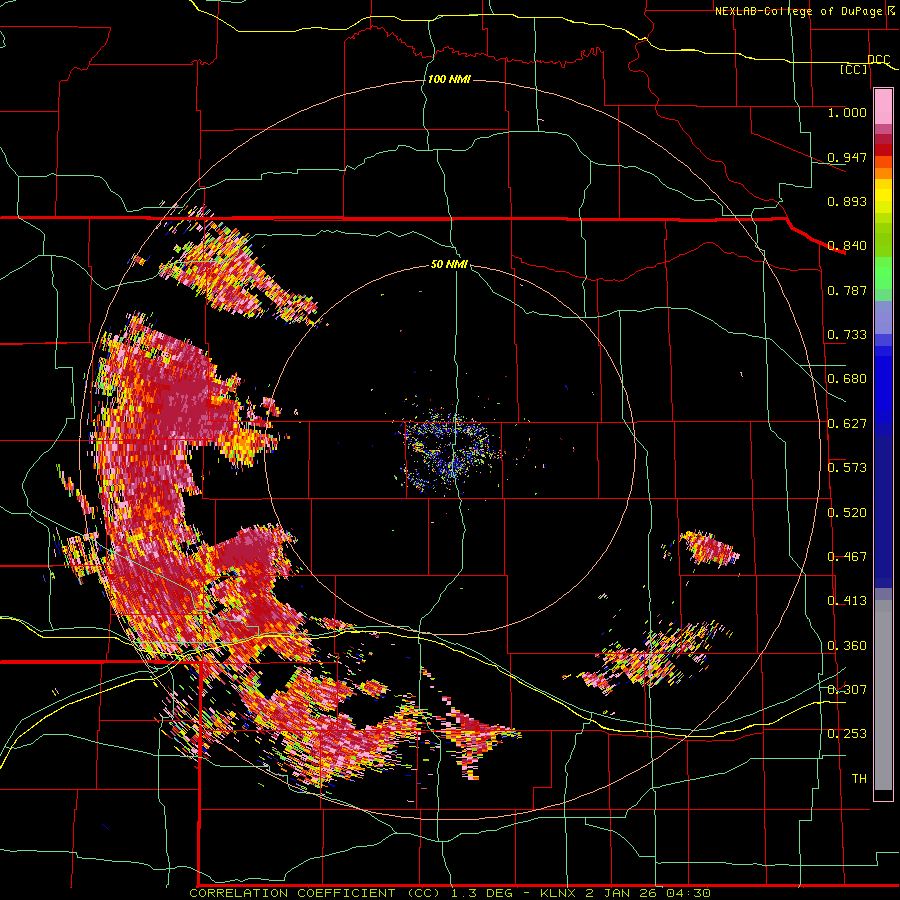Click the 1.000 value on the legend
Image resolution: width=900 pixels, height=900 pixels.
click(847, 112)
